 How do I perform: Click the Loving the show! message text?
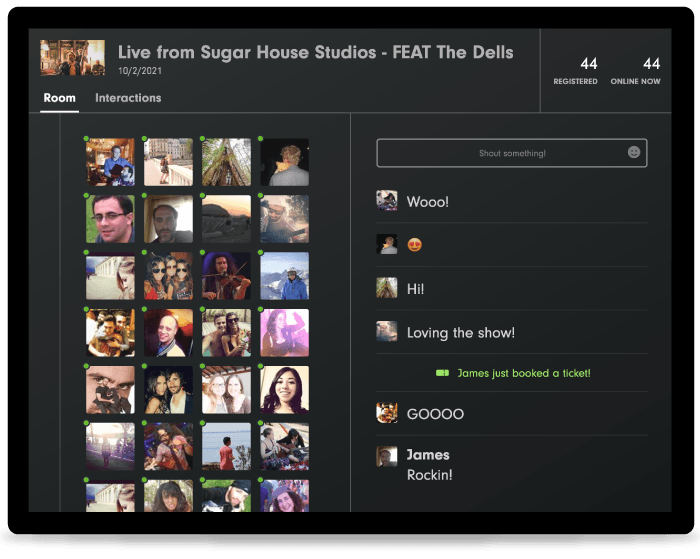click(461, 333)
